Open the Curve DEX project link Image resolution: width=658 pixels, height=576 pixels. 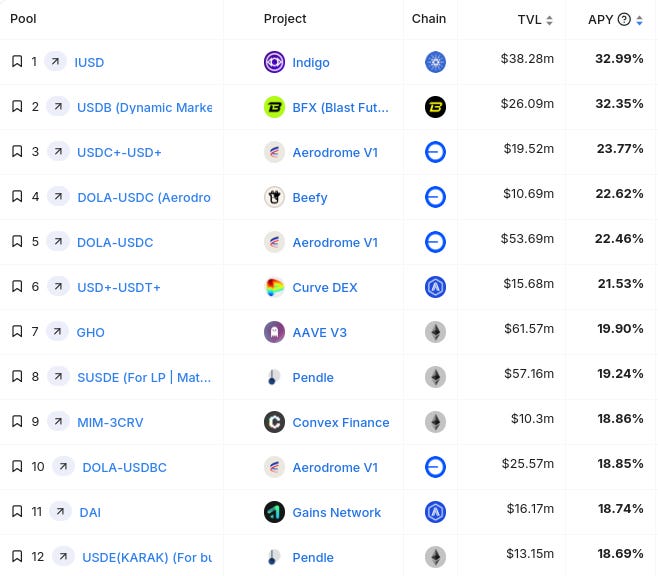click(325, 287)
